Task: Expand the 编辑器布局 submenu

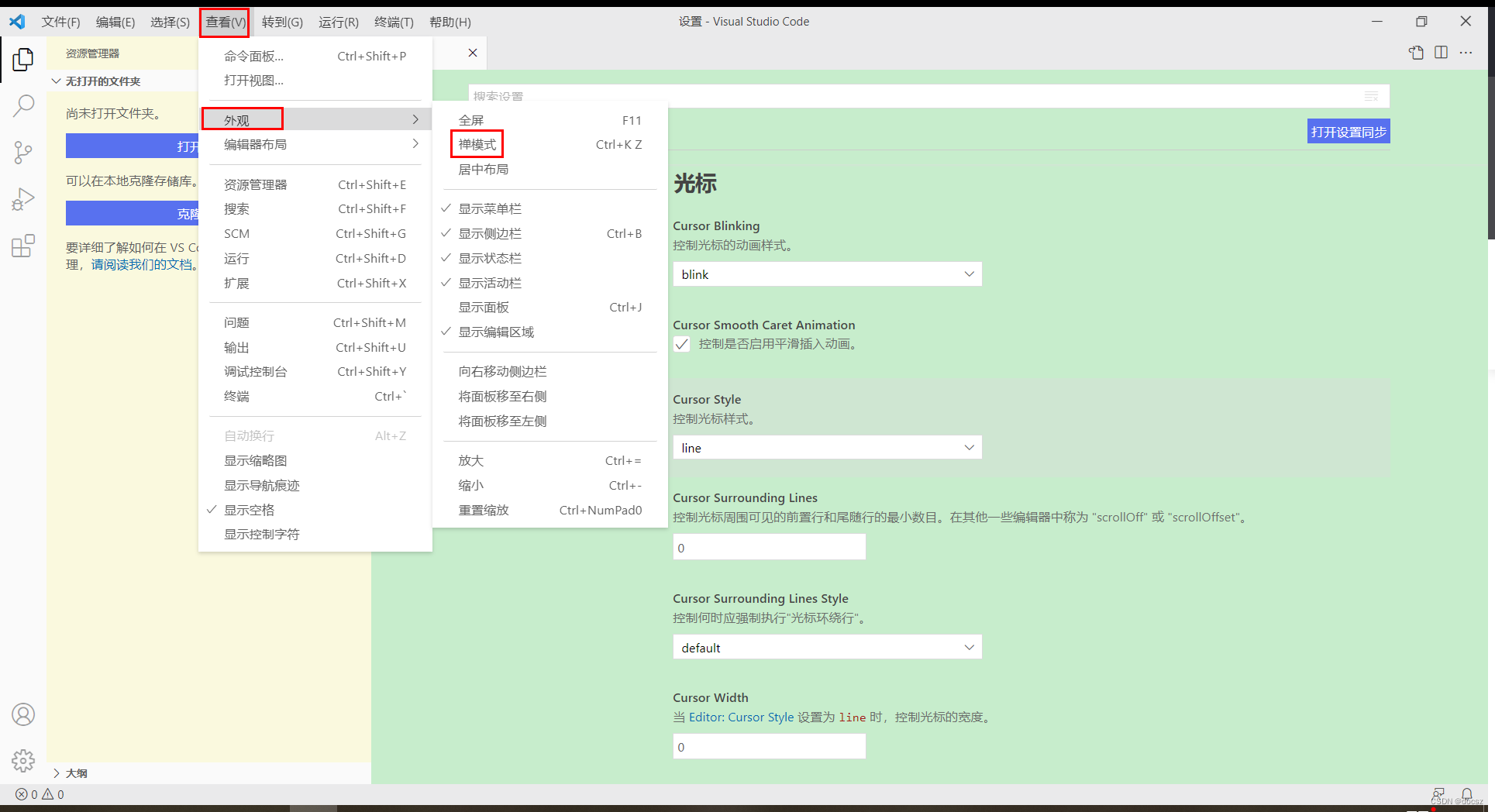Action: 315,144
